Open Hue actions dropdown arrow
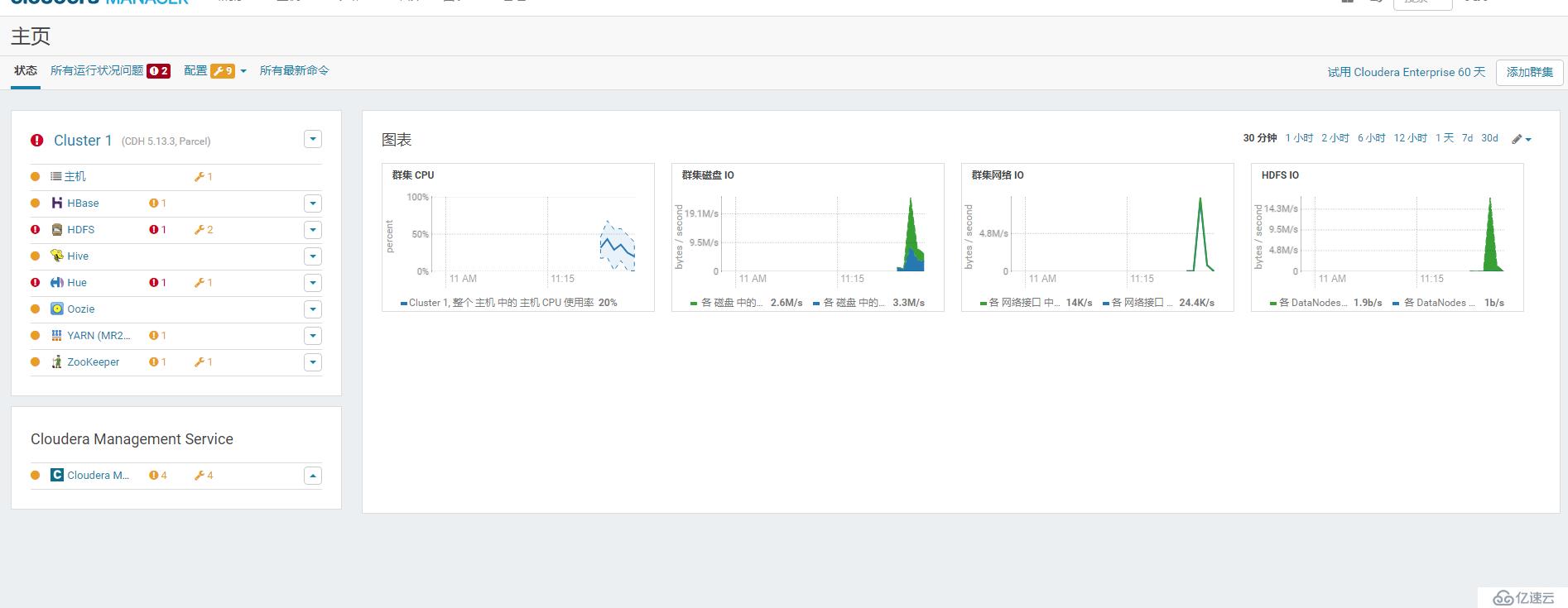Viewport: 1568px width, 608px height. 313,282
